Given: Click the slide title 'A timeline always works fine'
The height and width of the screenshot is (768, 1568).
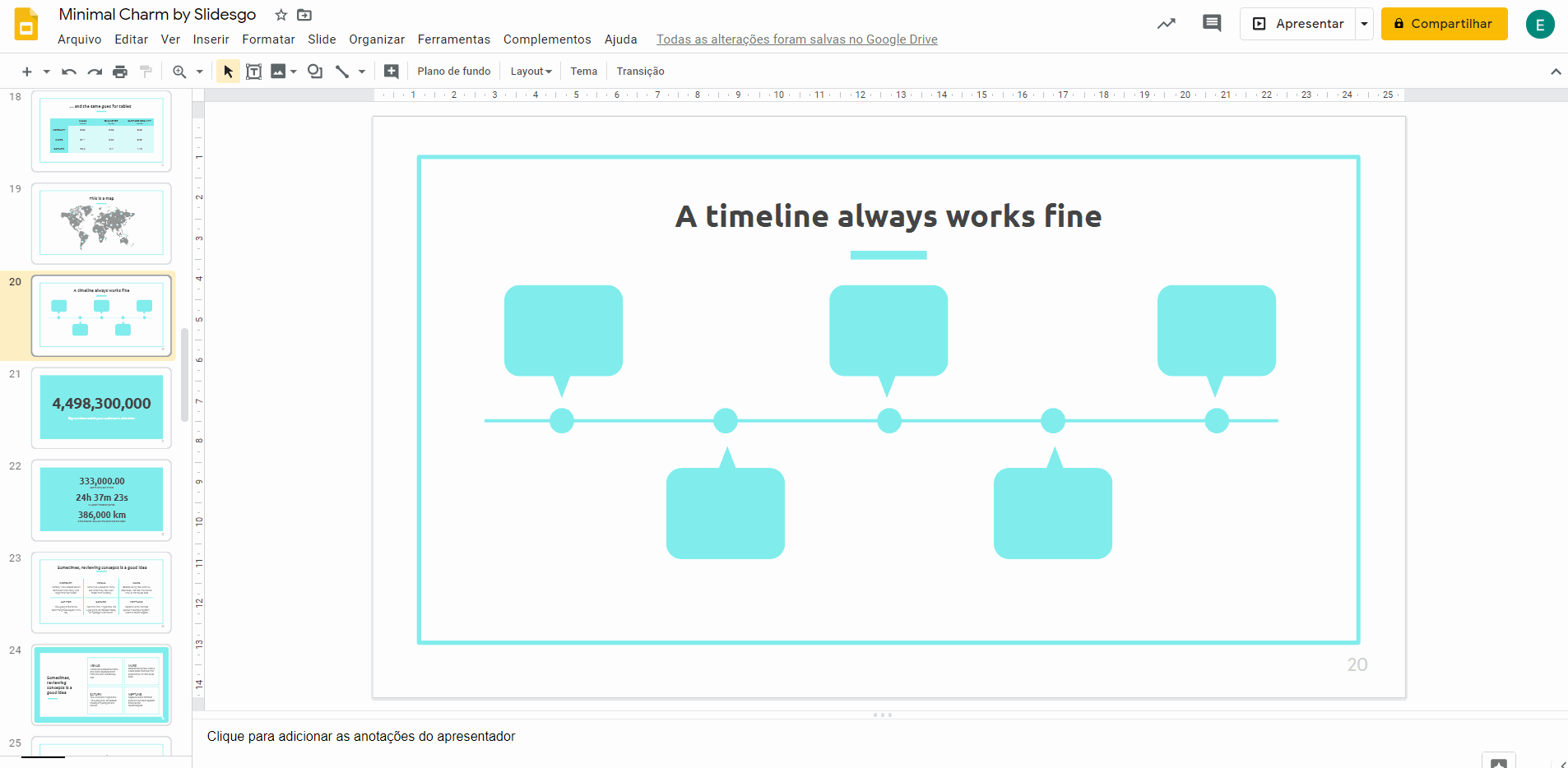Looking at the screenshot, I should [888, 216].
